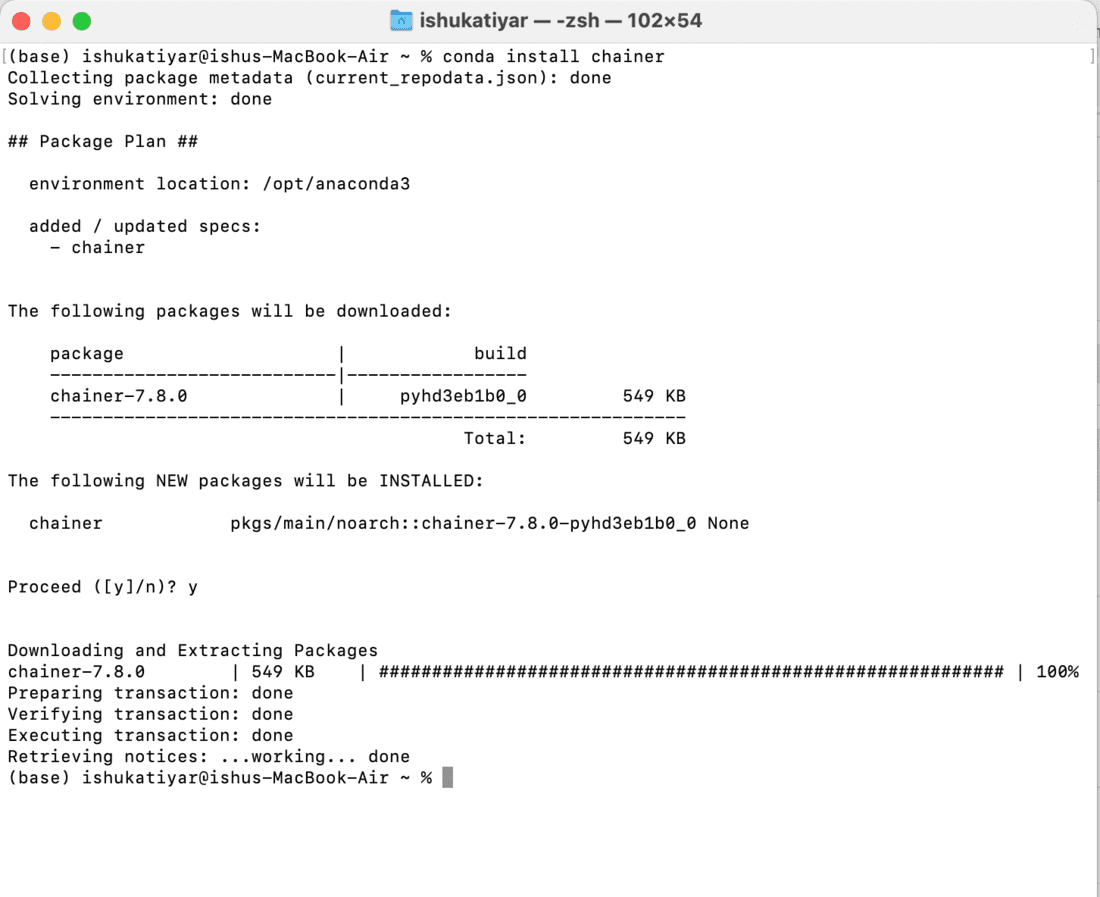Click the opening bracket mark before first prompt

point(4,56)
